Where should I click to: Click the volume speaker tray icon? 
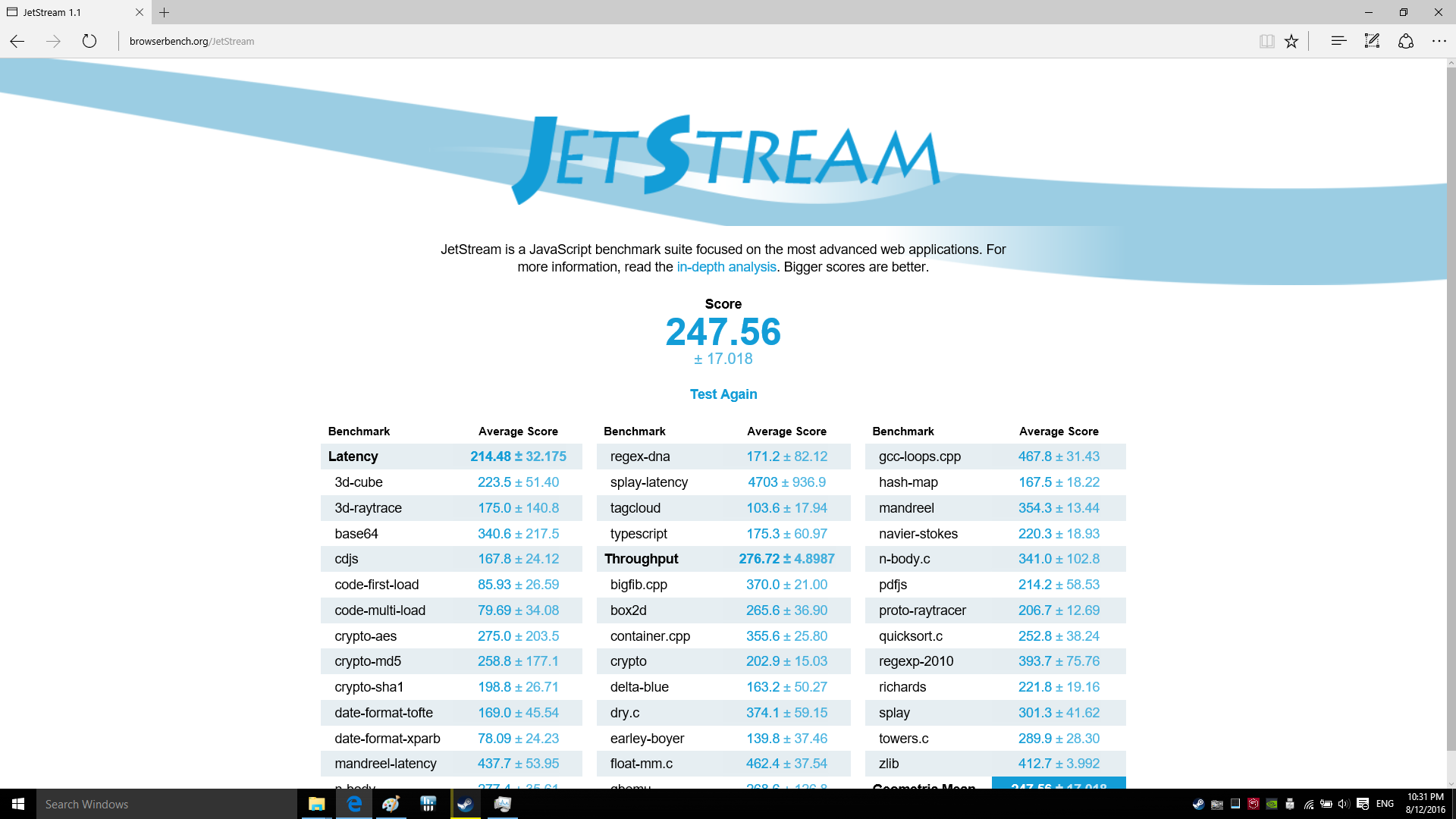(1343, 804)
